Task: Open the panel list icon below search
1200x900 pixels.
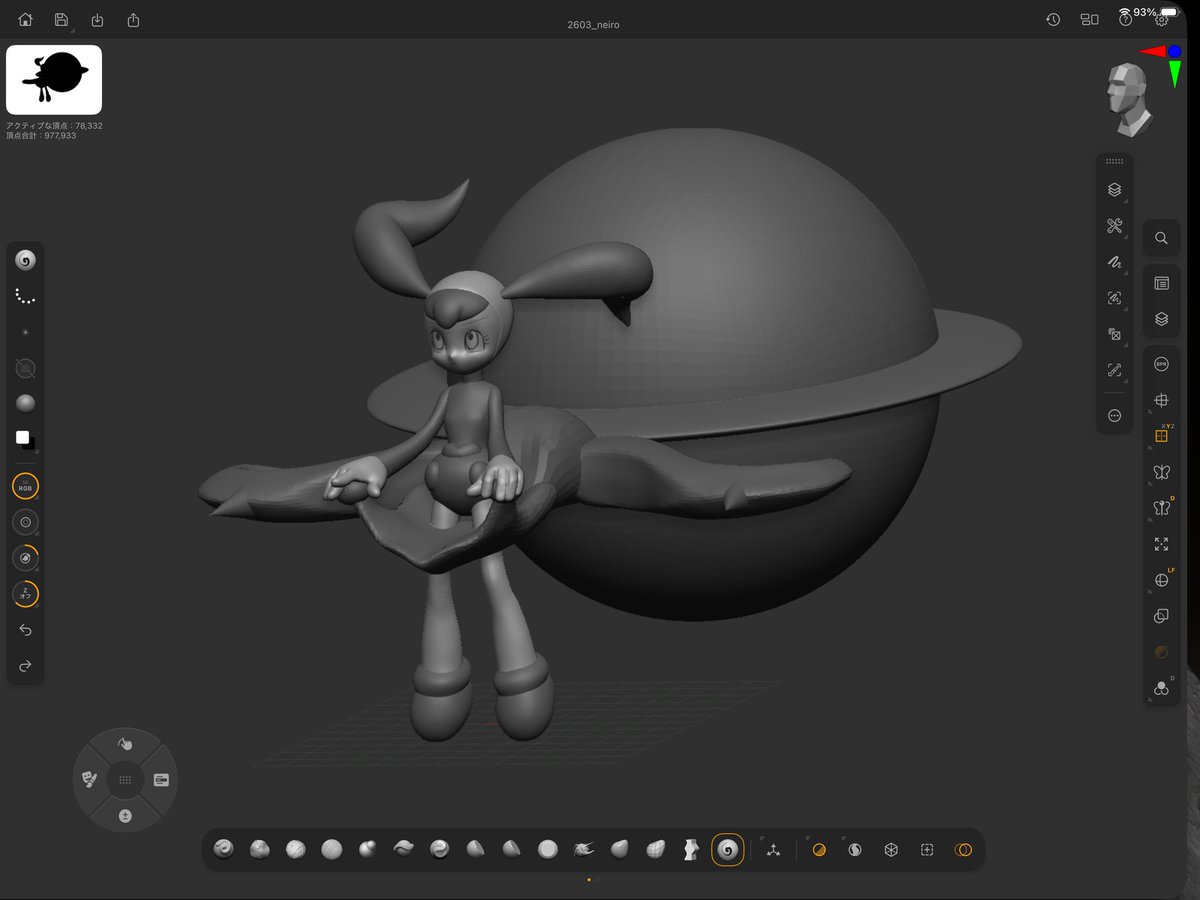Action: [x=1161, y=284]
